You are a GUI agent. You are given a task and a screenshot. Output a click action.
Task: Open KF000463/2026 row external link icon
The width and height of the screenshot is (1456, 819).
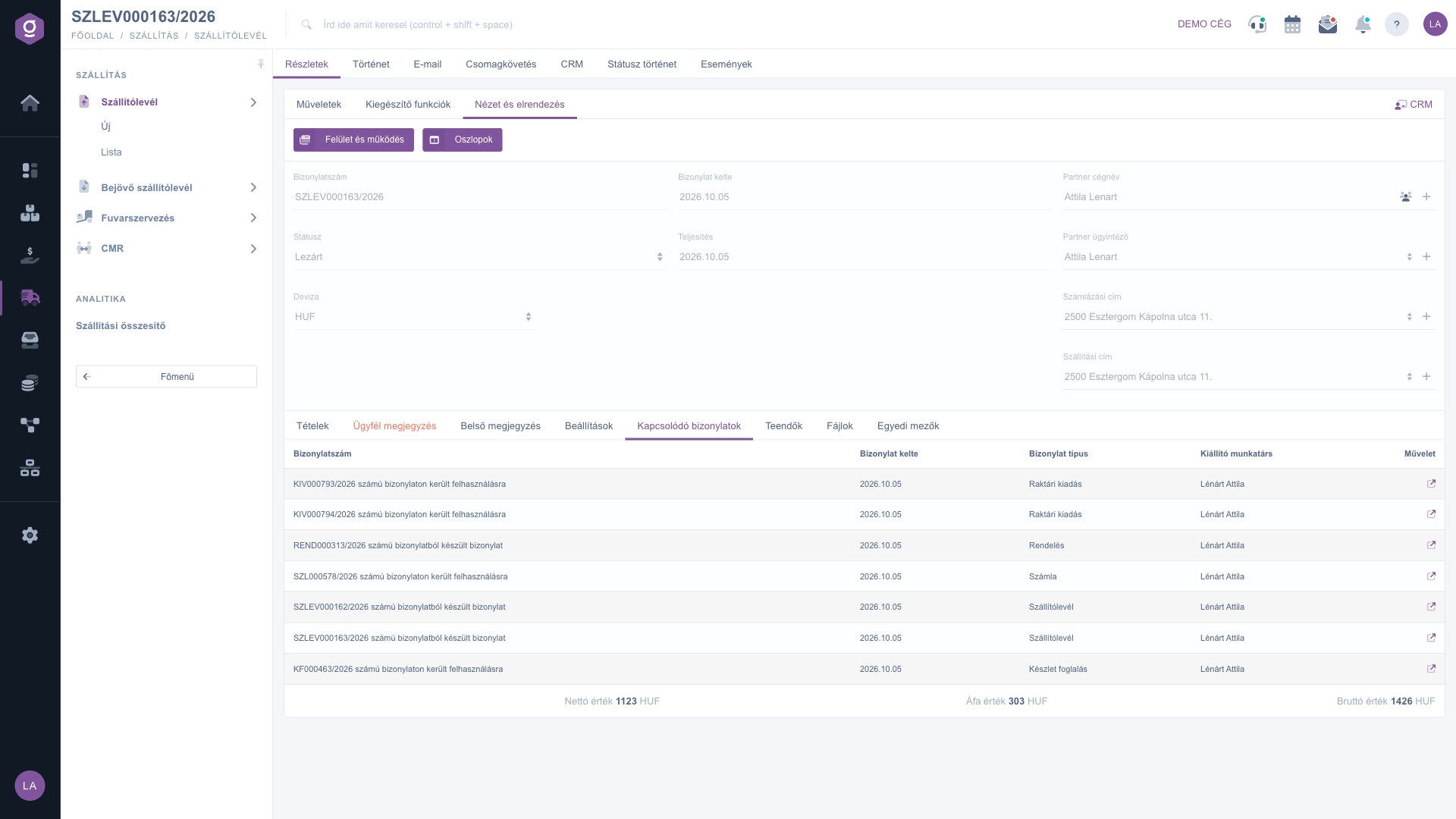(x=1431, y=669)
